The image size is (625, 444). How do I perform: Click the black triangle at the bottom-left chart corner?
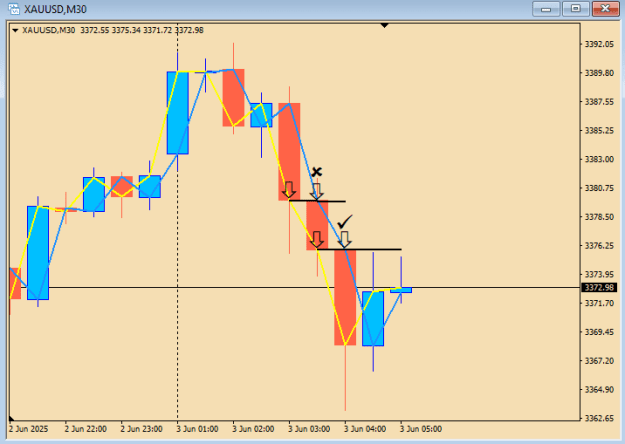point(11,418)
